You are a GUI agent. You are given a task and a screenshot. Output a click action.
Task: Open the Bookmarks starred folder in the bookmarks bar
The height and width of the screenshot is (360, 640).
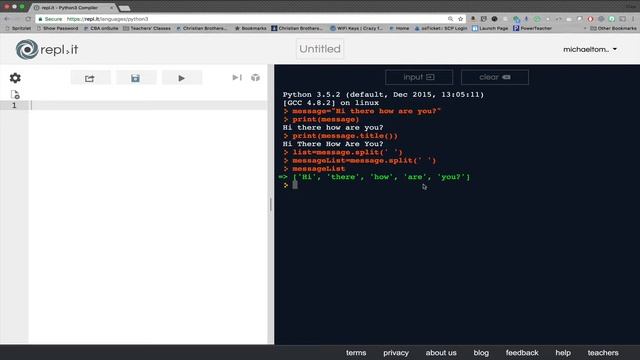click(x=251, y=28)
